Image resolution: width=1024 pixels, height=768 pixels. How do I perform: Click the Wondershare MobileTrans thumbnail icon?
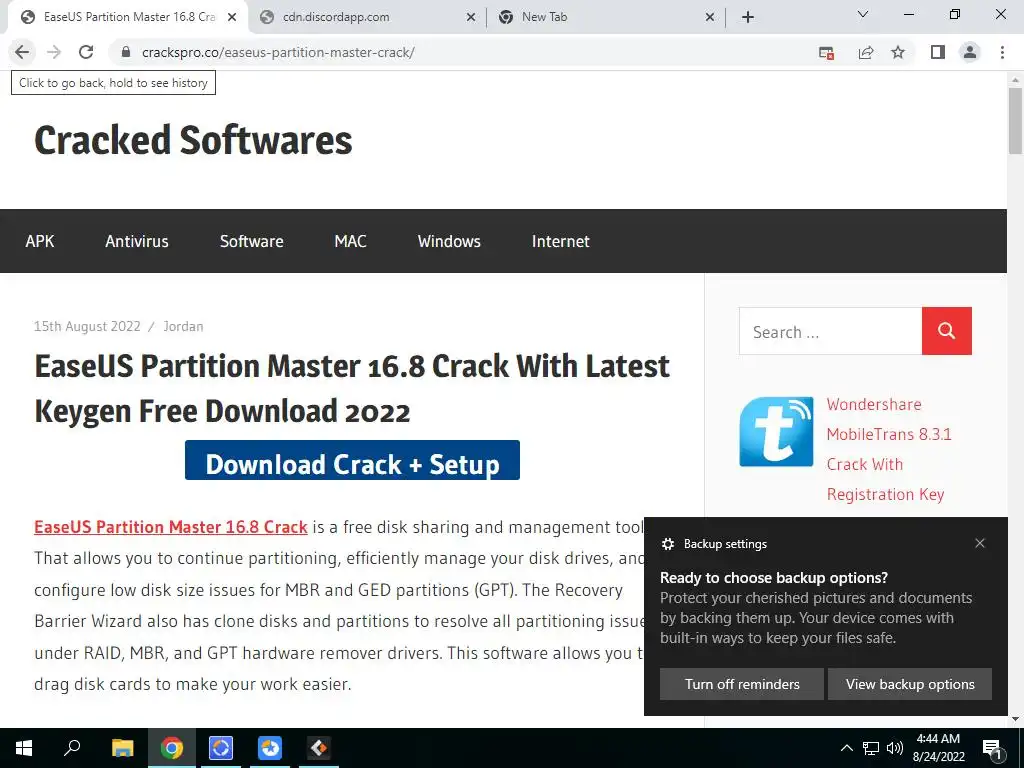click(776, 432)
